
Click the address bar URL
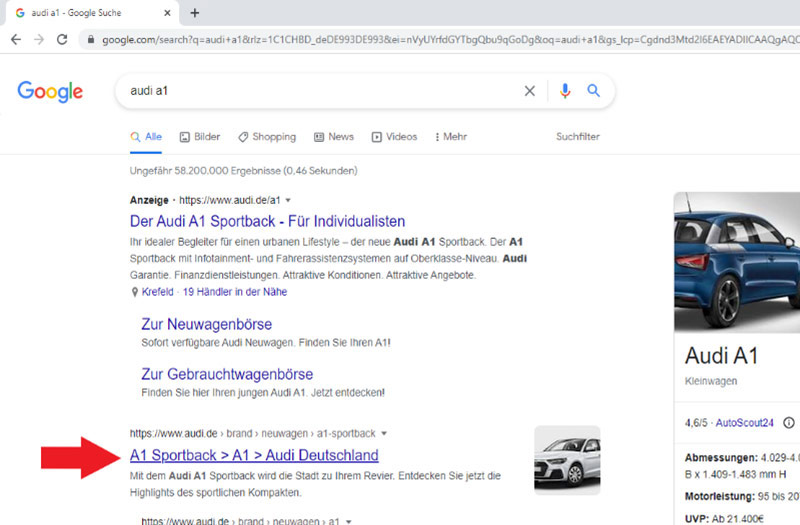[x=449, y=39]
